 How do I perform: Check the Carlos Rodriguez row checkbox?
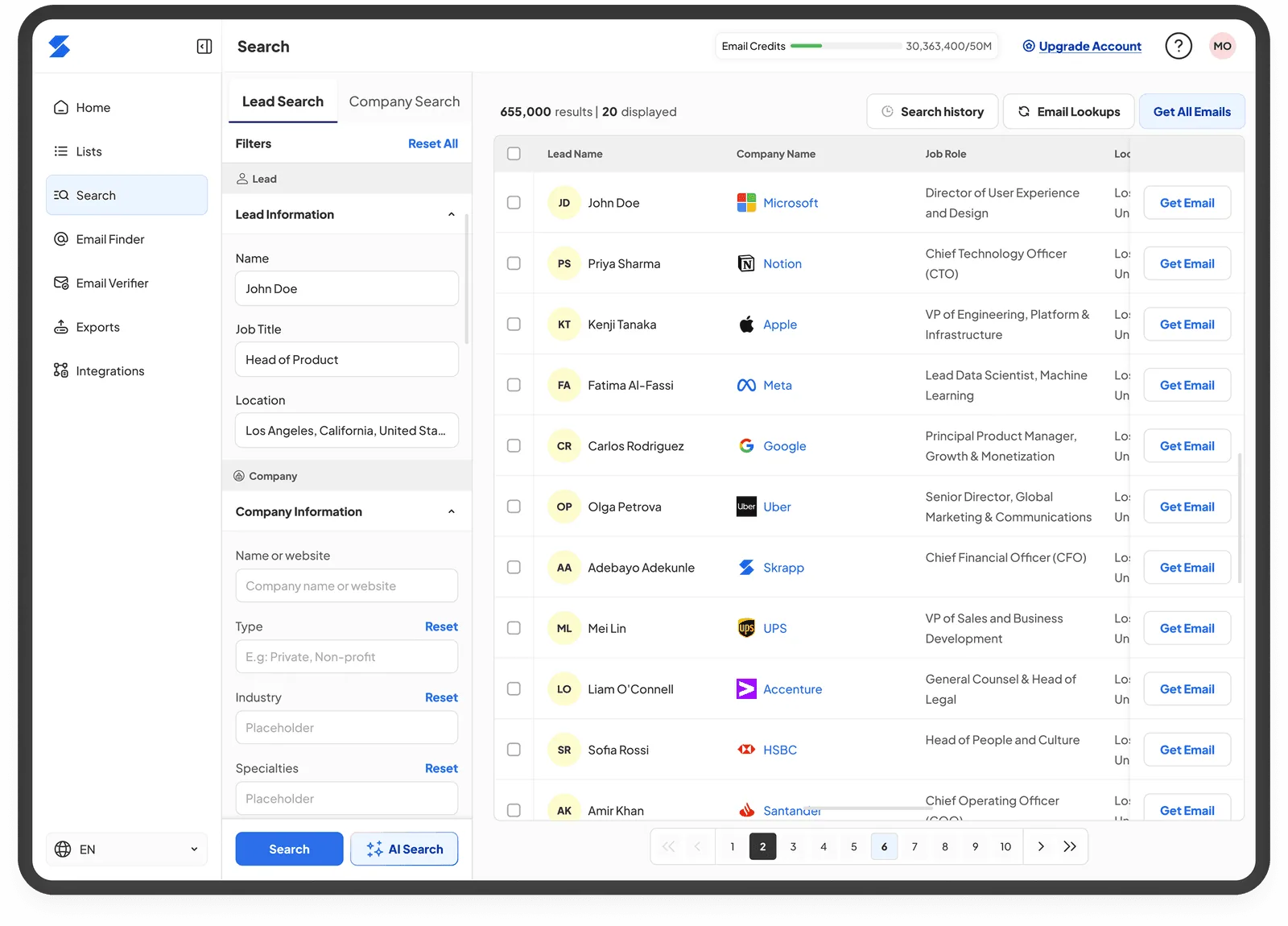(x=514, y=446)
